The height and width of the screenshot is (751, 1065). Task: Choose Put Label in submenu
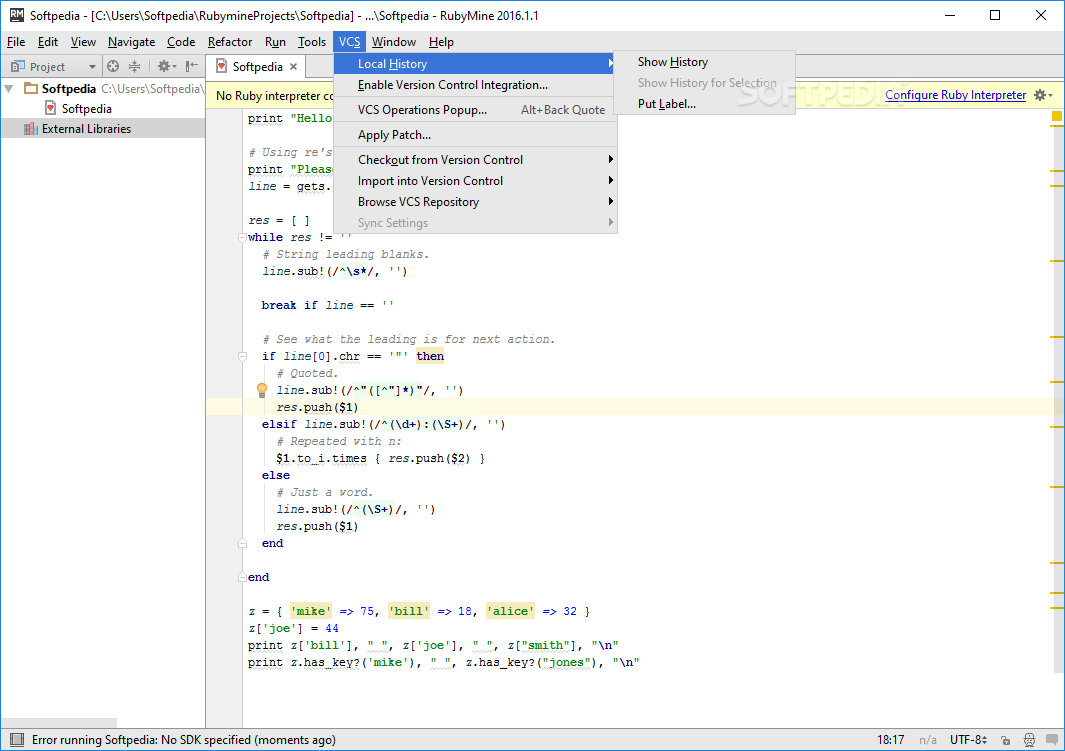click(x=704, y=104)
